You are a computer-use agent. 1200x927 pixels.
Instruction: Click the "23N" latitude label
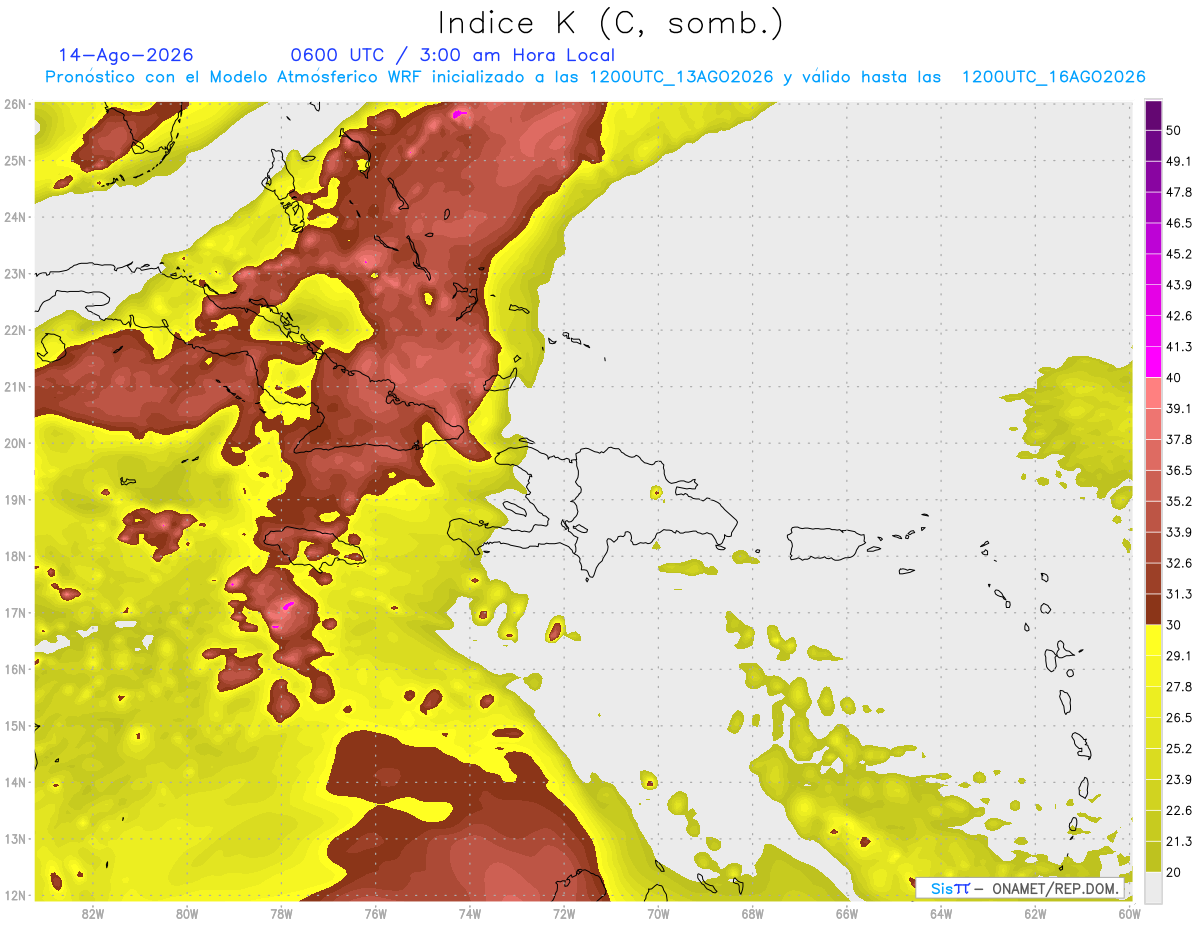(x=14, y=273)
